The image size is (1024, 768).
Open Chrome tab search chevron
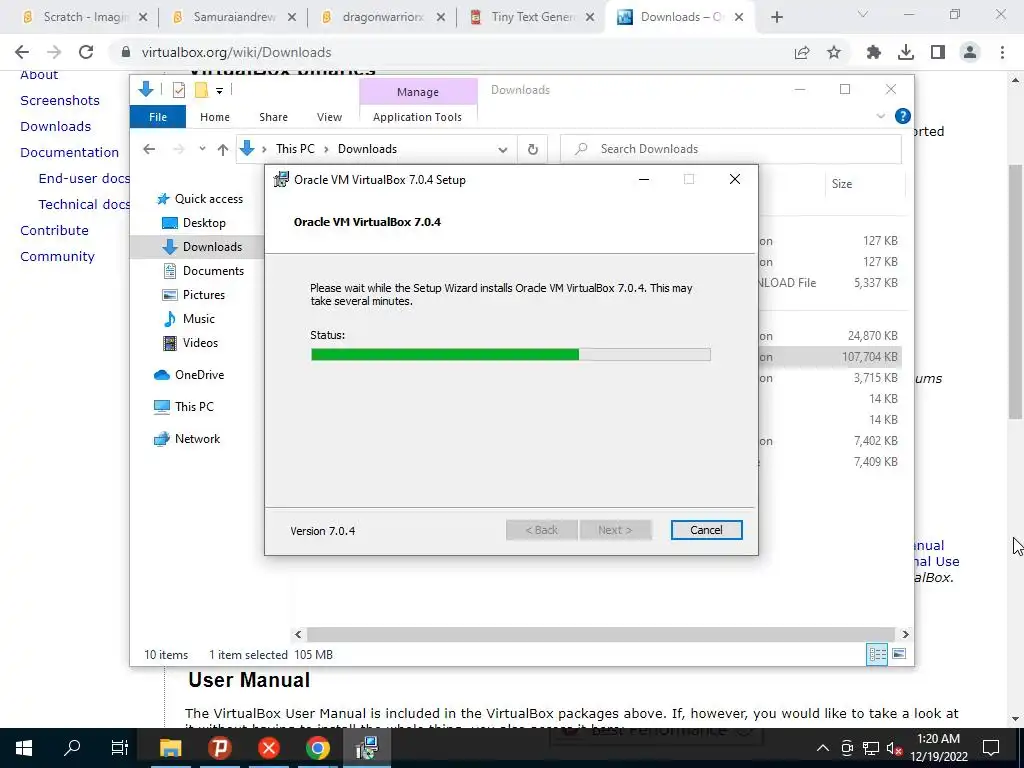[863, 14]
